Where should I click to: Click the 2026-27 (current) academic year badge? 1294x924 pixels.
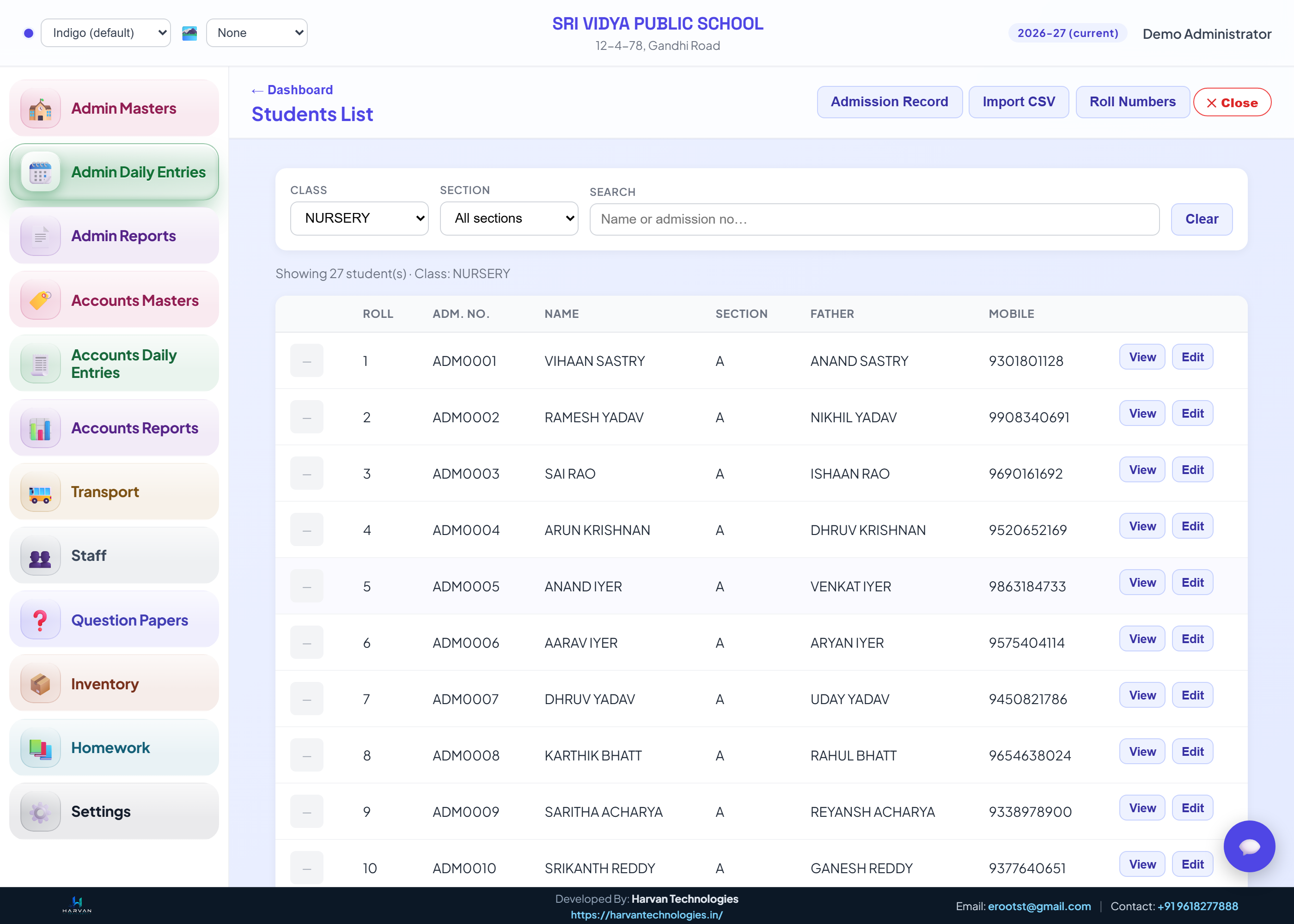coord(1068,33)
